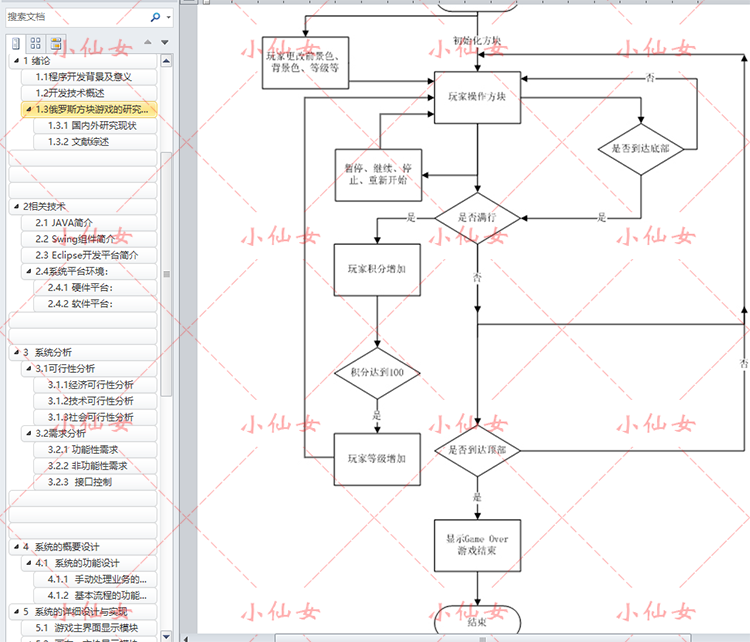
Task: Collapse the '4 系统的概要设计' heading
Action: (17, 547)
